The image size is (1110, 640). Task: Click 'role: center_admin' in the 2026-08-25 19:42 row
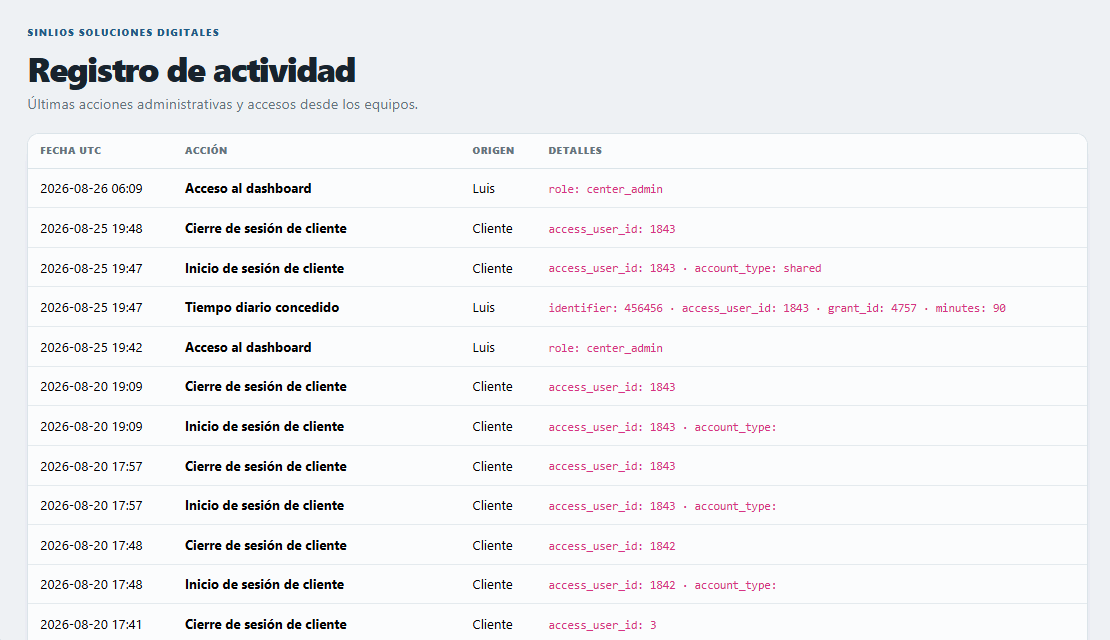click(605, 348)
